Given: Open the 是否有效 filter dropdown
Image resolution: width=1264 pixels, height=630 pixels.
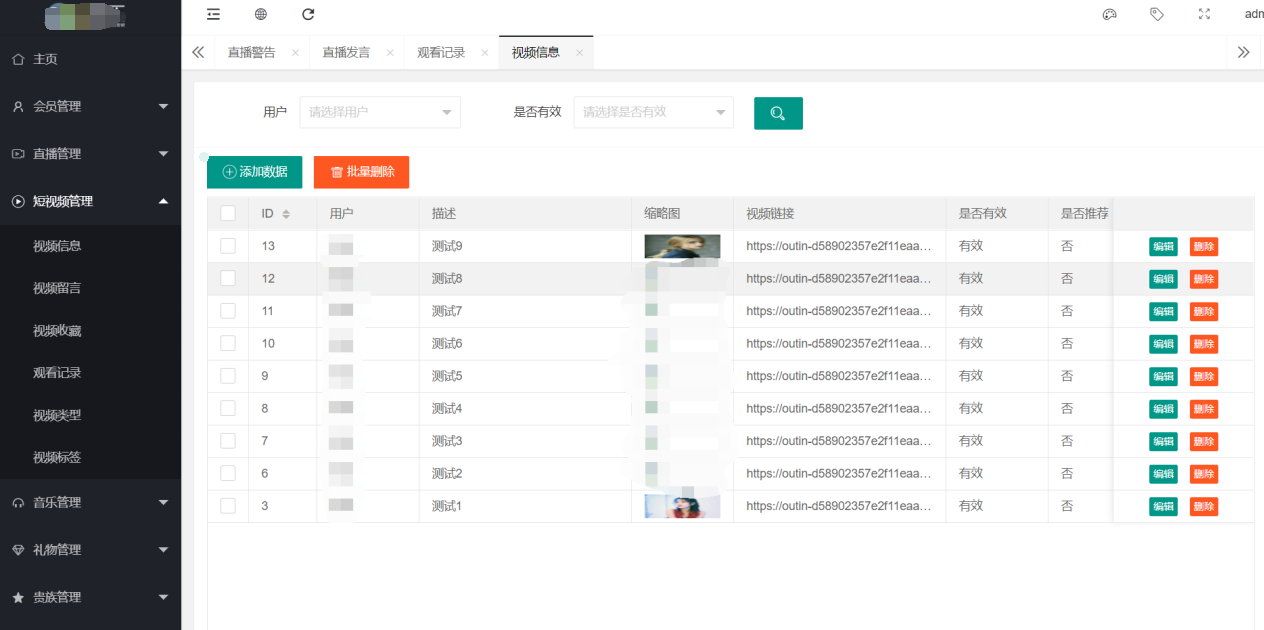Looking at the screenshot, I should (x=653, y=112).
